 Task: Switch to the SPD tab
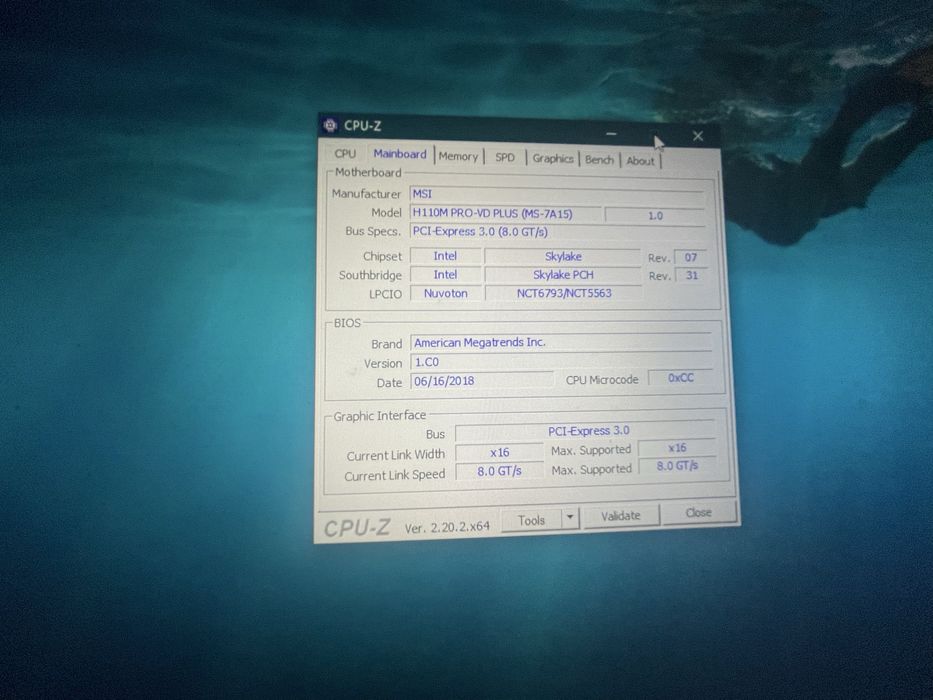tap(505, 157)
